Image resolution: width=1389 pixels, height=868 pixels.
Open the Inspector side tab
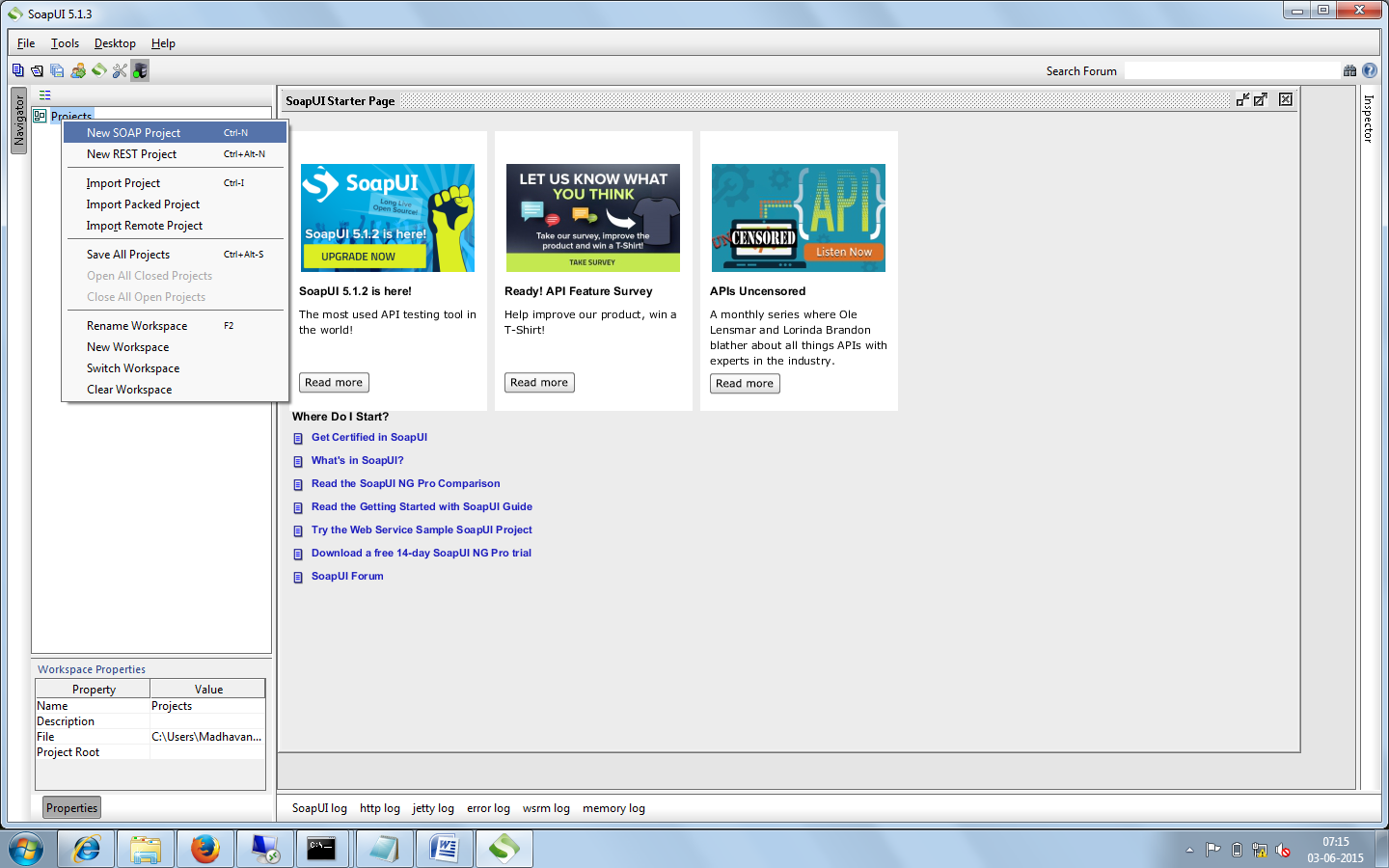(1368, 119)
